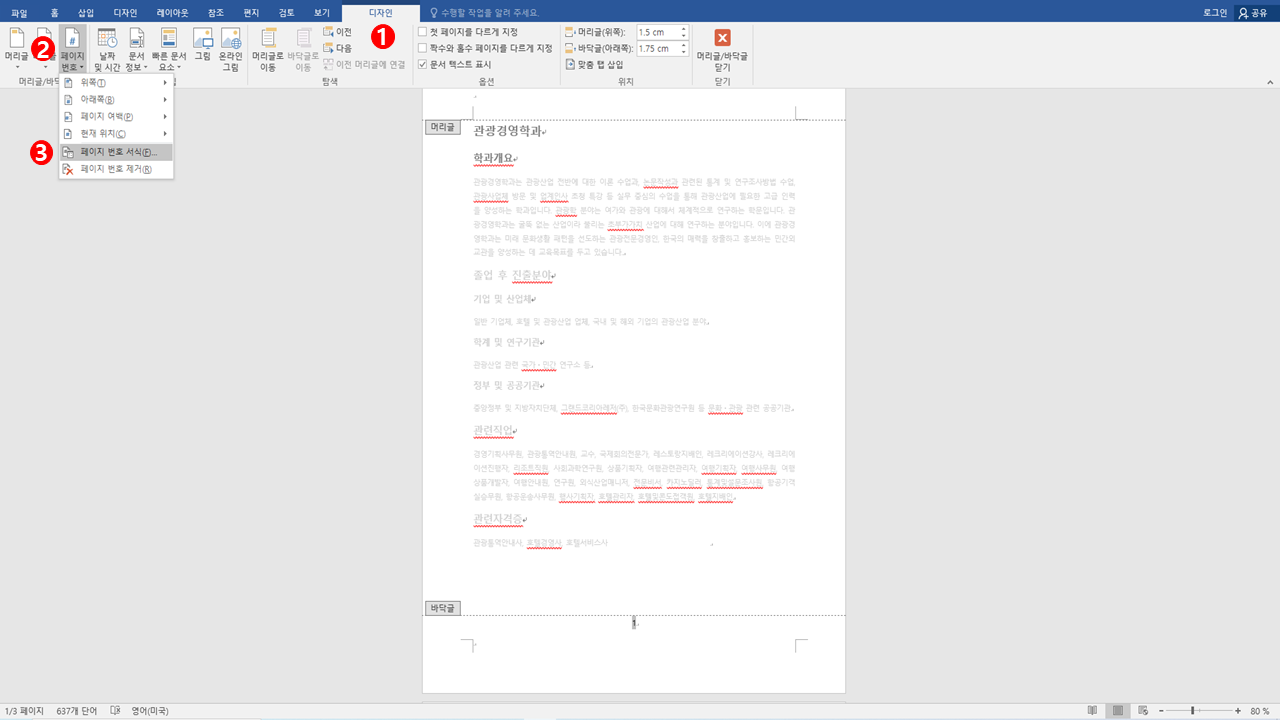Jump to footer using 바닥글로 이동

click(305, 47)
